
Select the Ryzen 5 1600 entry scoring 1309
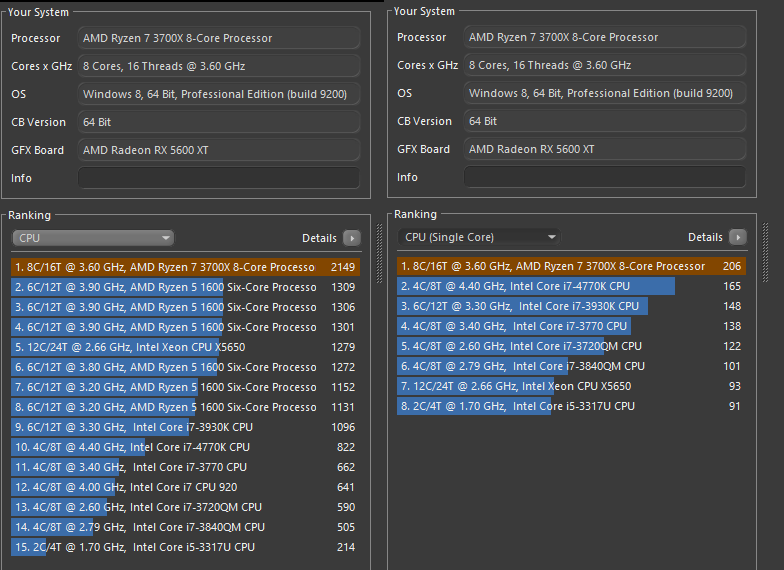click(185, 287)
